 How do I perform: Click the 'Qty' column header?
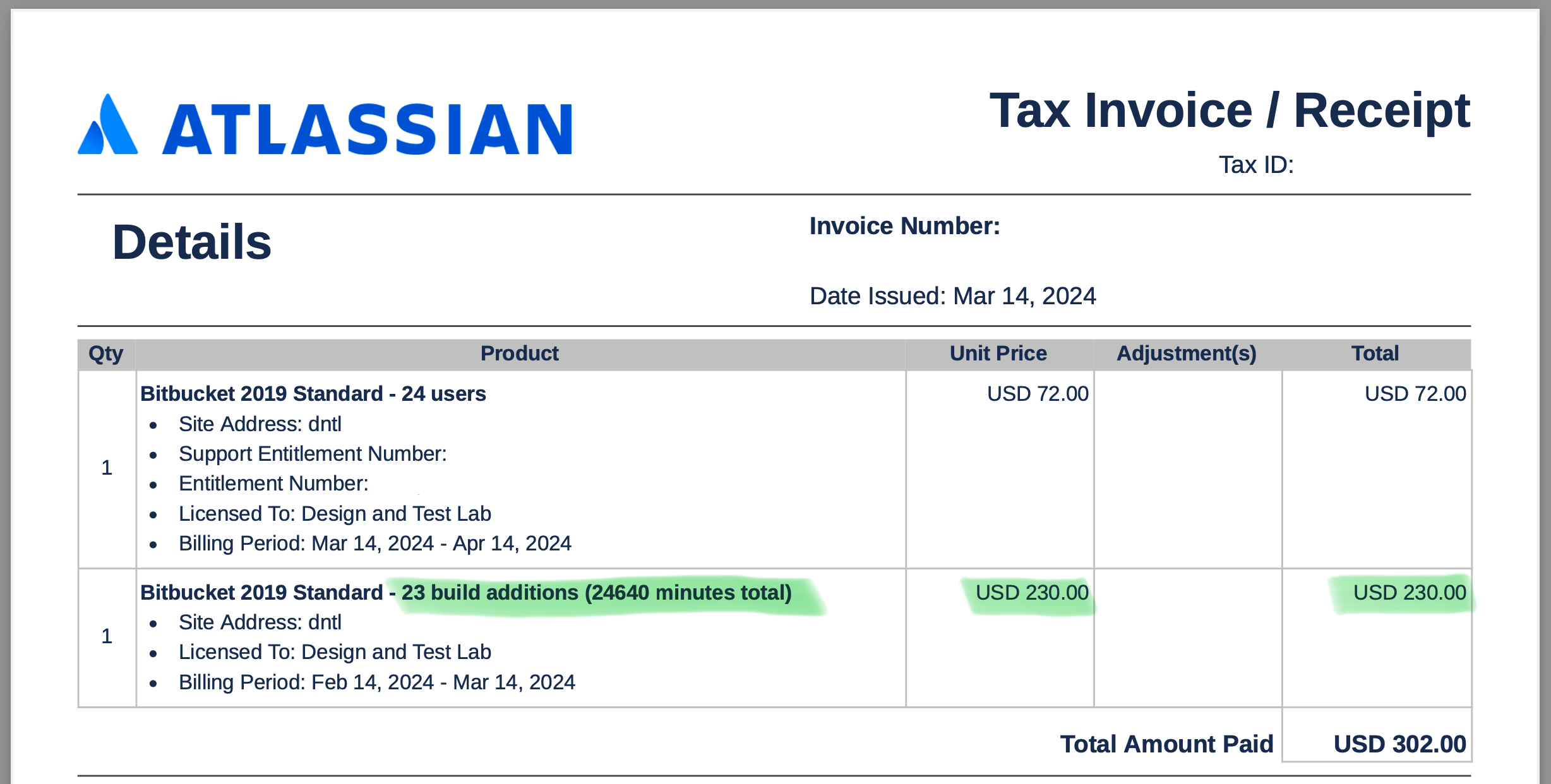coord(106,353)
